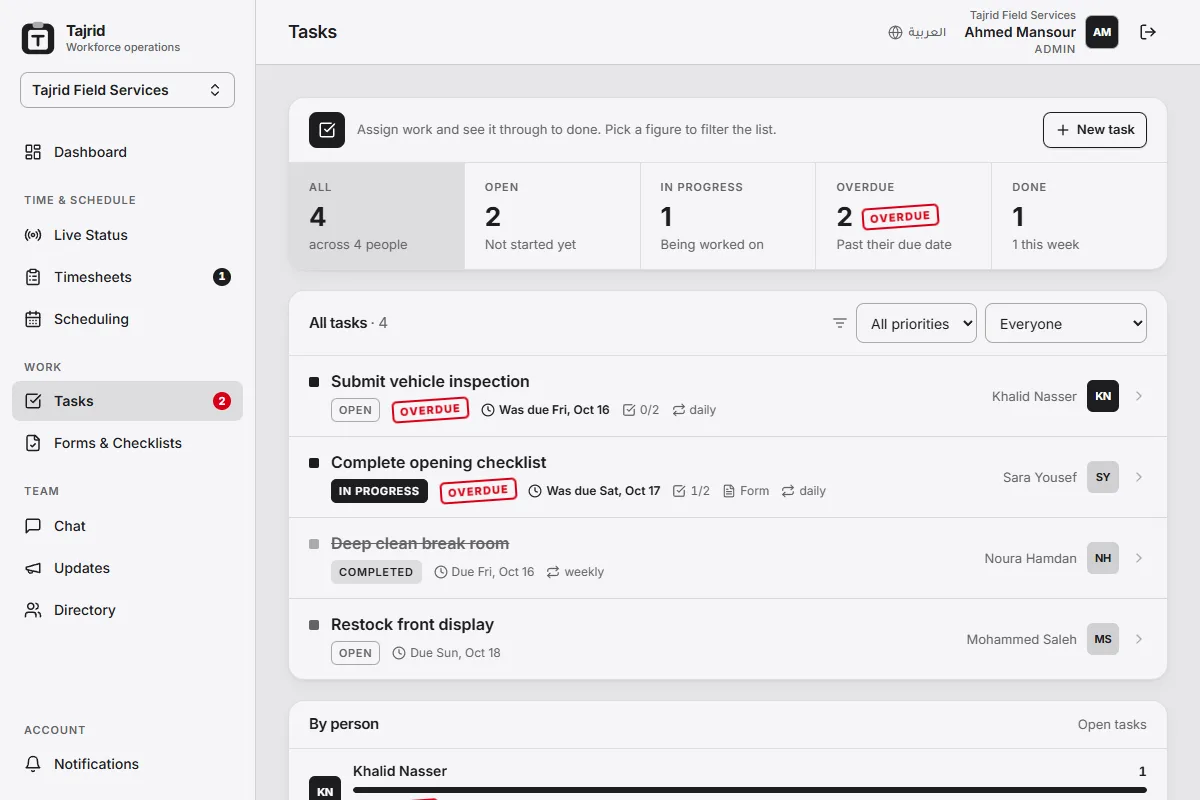The height and width of the screenshot is (800, 1200).
Task: Click the Khalid Nasser open tasks progress bar
Action: point(750,790)
